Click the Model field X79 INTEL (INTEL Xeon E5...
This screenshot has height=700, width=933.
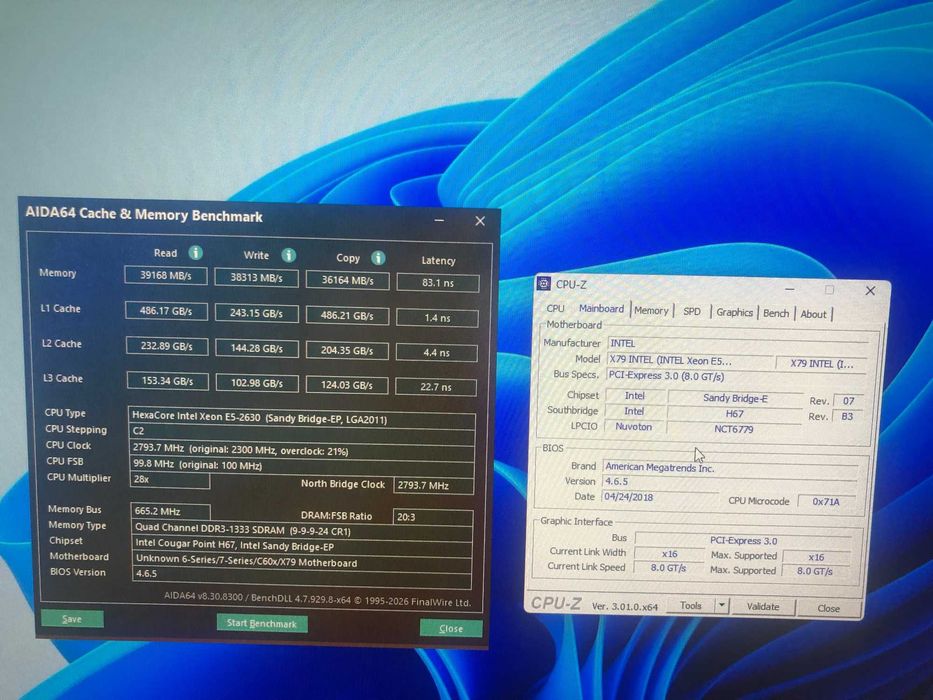tap(690, 360)
